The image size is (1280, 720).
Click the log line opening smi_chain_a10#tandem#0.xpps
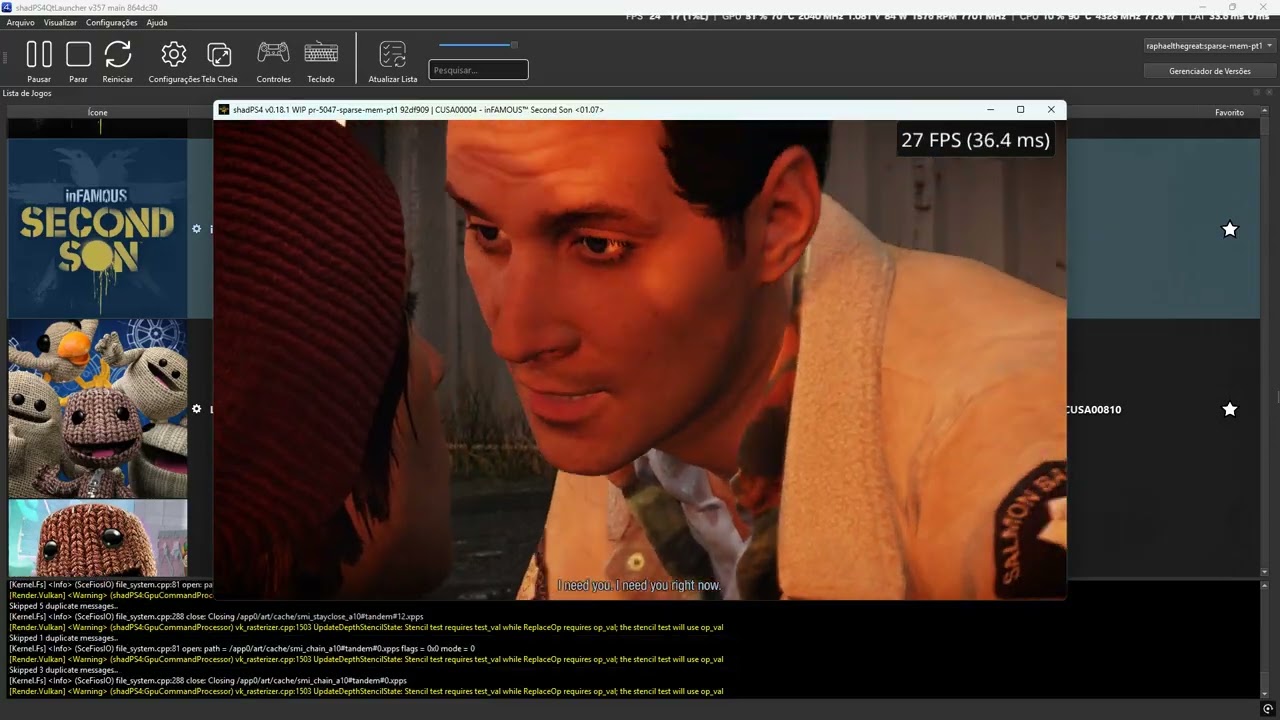(241, 648)
